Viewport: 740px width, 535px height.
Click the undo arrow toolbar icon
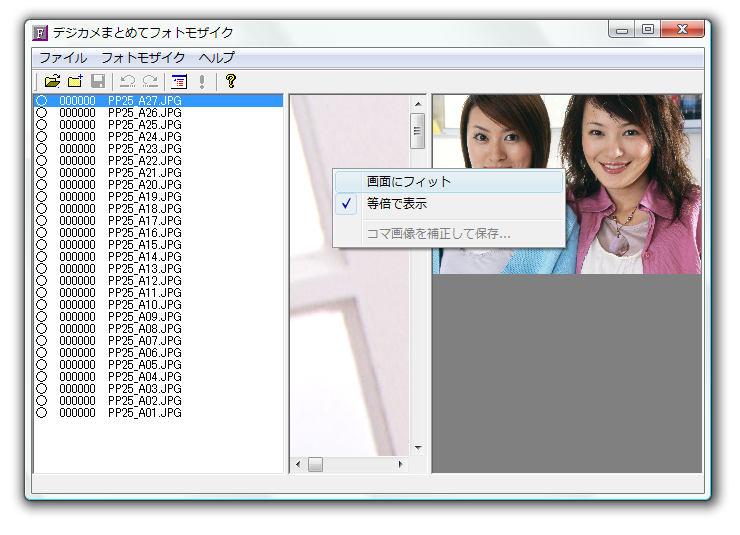click(127, 82)
